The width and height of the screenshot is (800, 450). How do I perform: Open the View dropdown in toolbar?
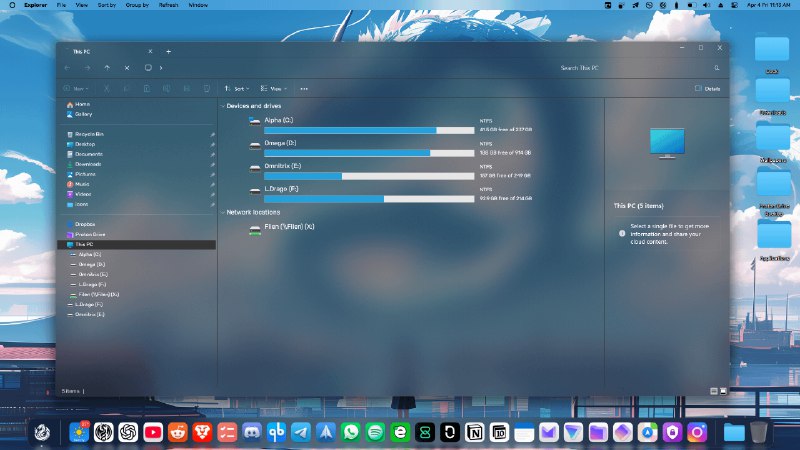click(x=274, y=89)
